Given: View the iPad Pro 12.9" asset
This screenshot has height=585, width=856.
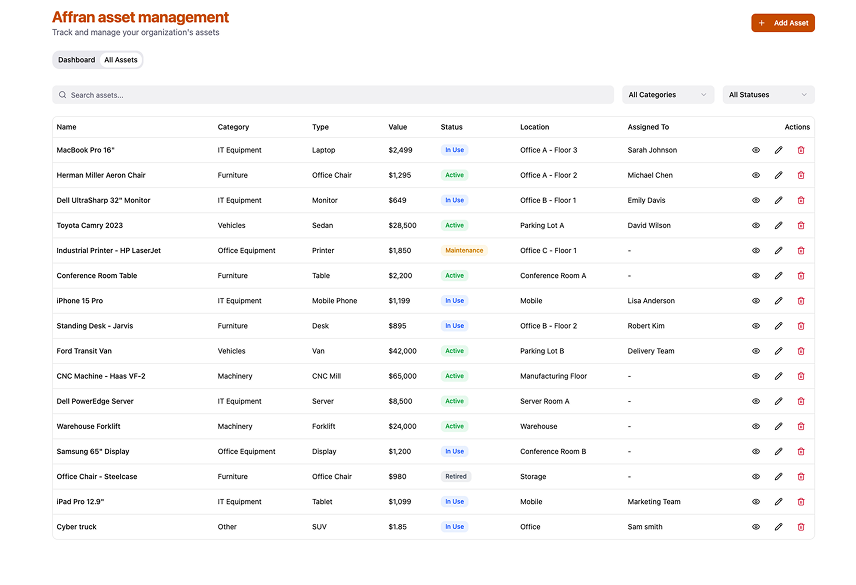Looking at the screenshot, I should [x=756, y=502].
